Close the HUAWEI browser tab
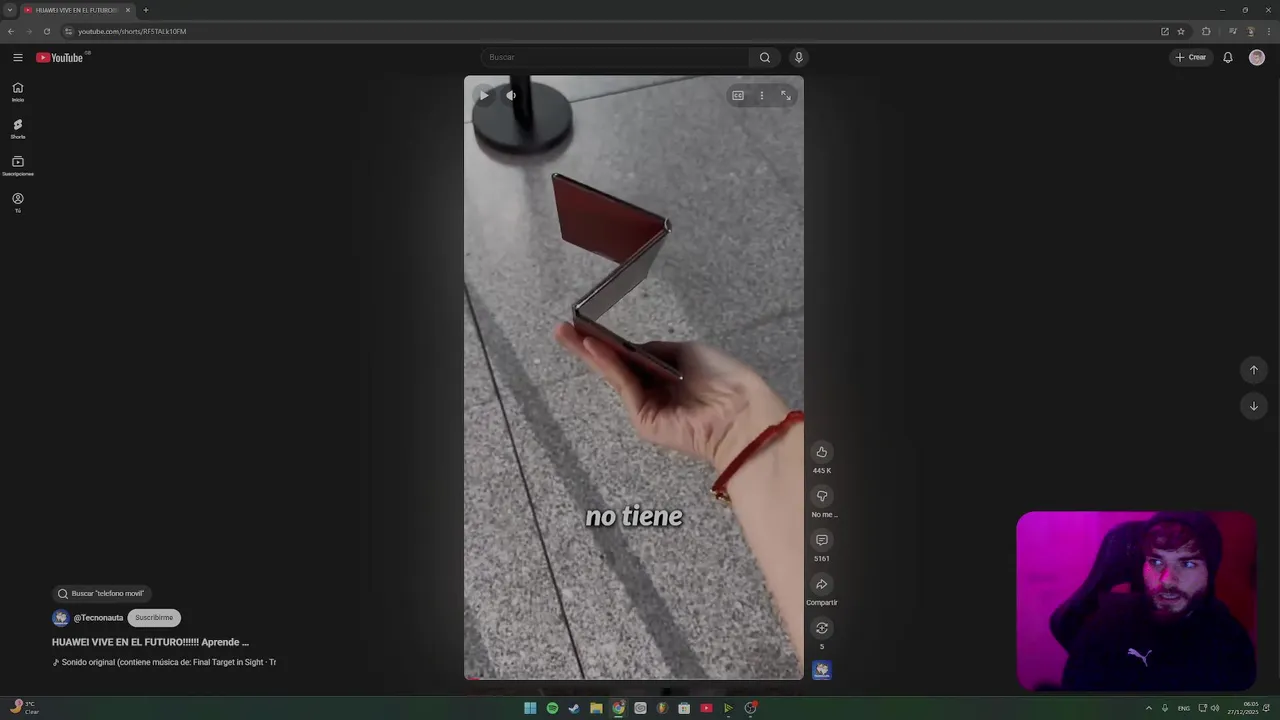 [128, 10]
